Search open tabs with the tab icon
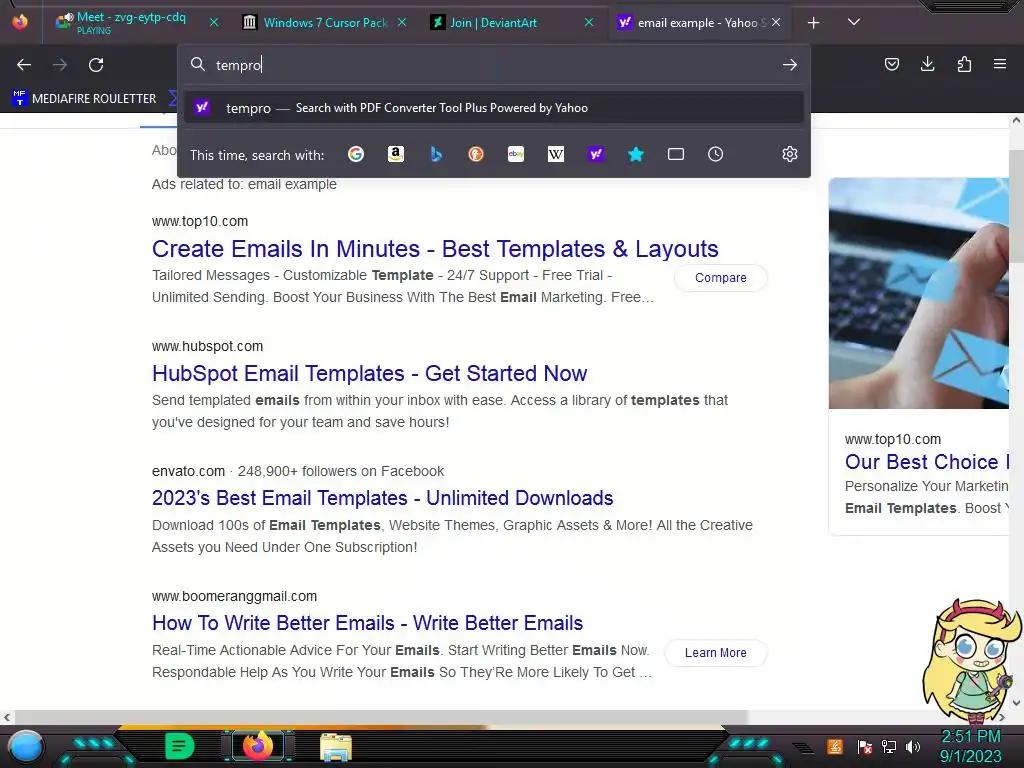This screenshot has width=1024, height=768. pyautogui.click(x=676, y=154)
